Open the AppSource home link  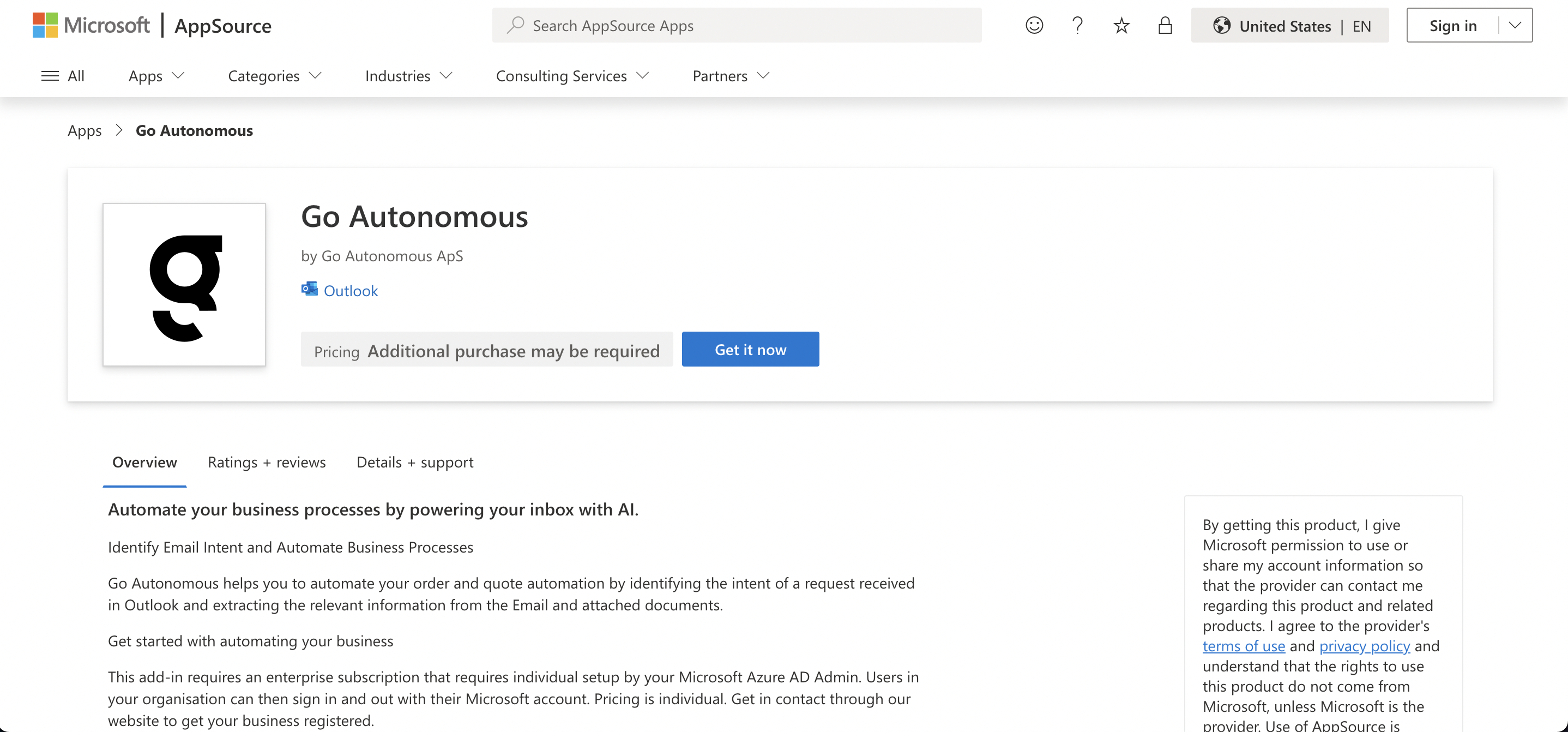coord(223,26)
